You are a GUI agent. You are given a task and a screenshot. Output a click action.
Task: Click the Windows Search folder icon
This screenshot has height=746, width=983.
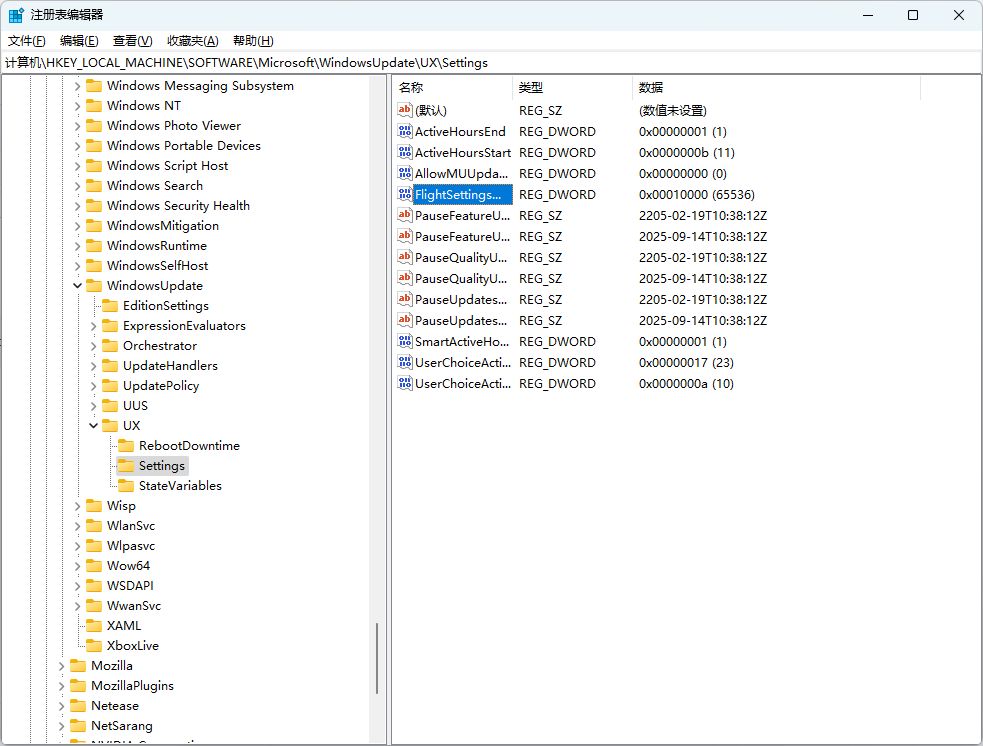94,186
